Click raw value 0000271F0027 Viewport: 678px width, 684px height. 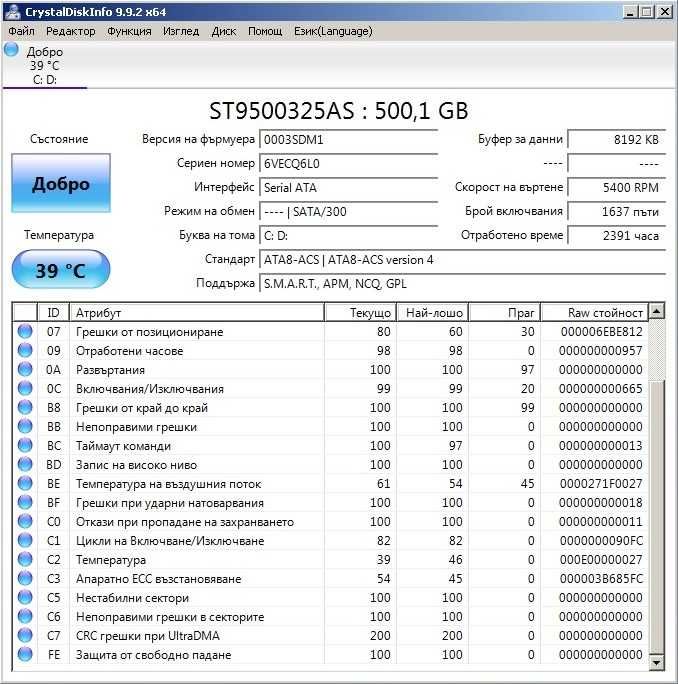point(601,484)
